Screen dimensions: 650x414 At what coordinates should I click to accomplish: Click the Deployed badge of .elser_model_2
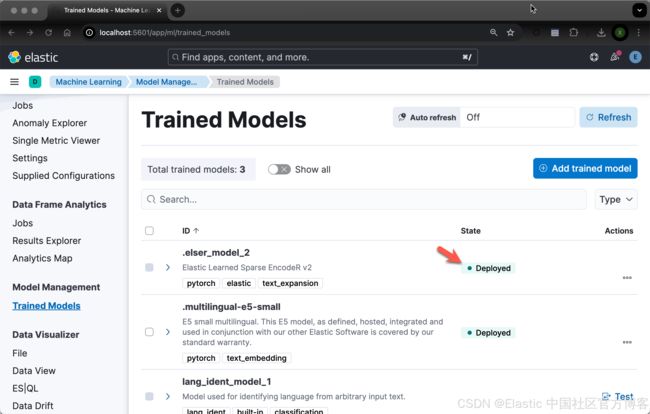tap(488, 268)
